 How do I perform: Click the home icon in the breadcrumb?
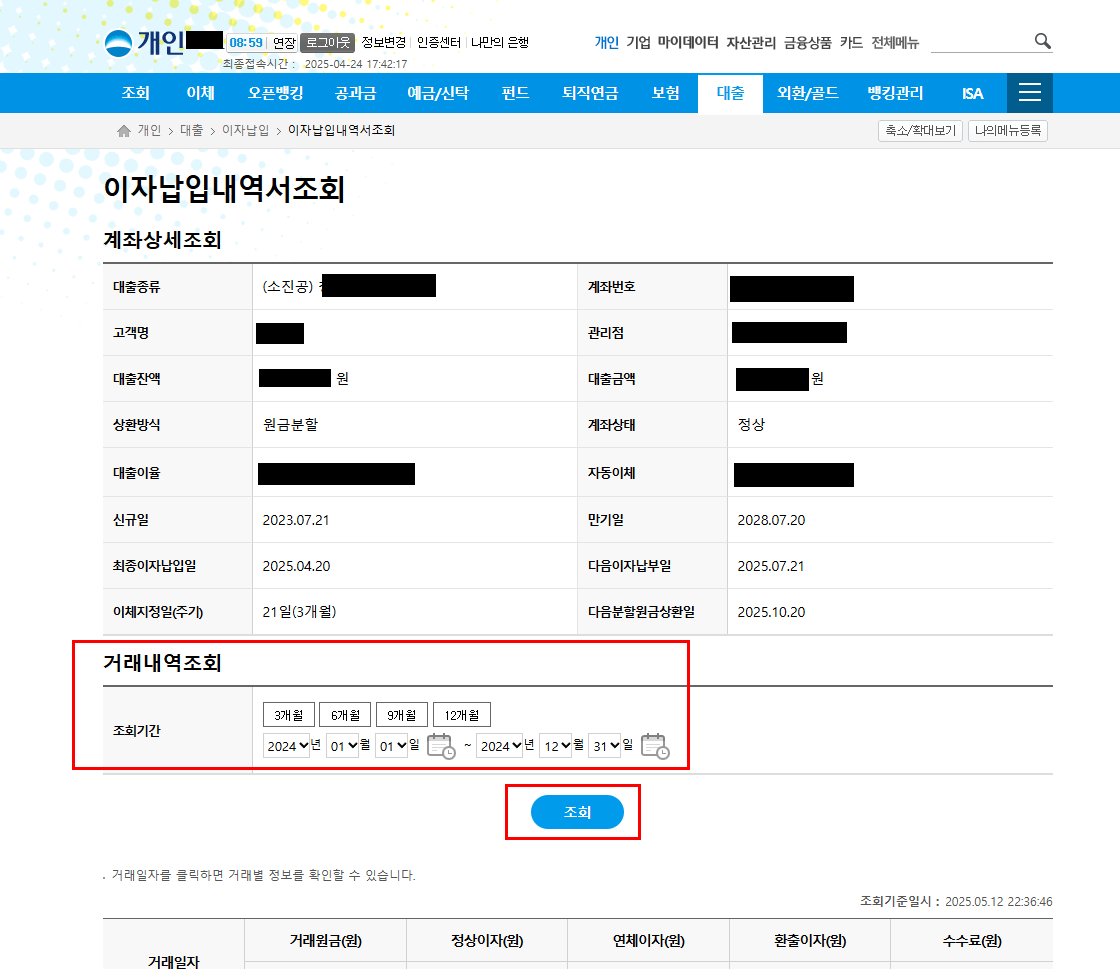tap(122, 129)
